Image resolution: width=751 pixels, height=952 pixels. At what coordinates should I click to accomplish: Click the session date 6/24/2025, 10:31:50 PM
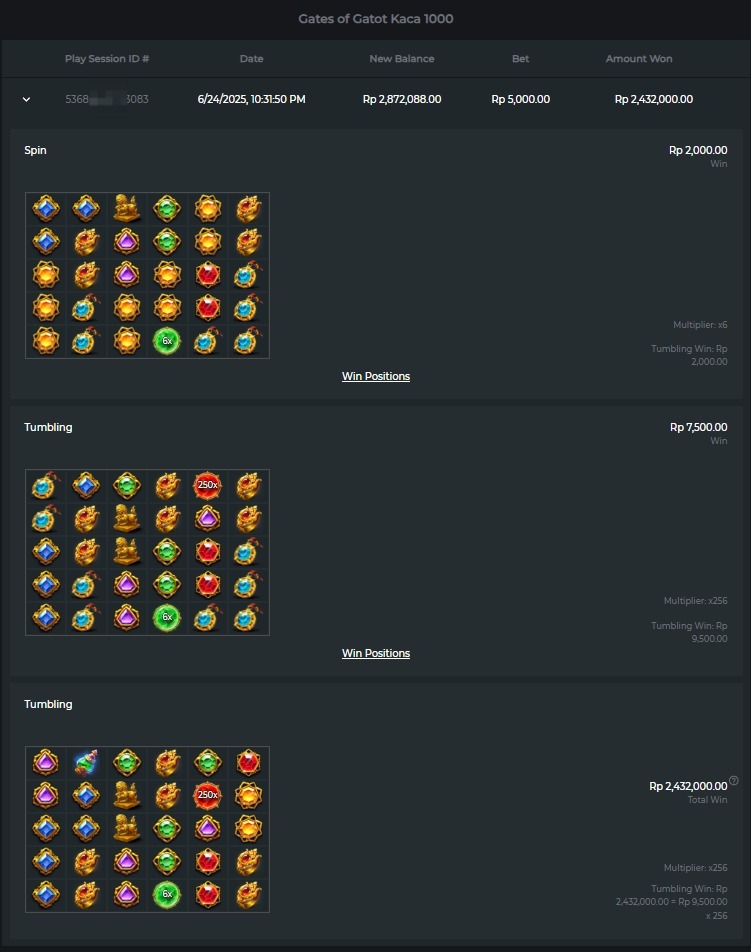251,99
